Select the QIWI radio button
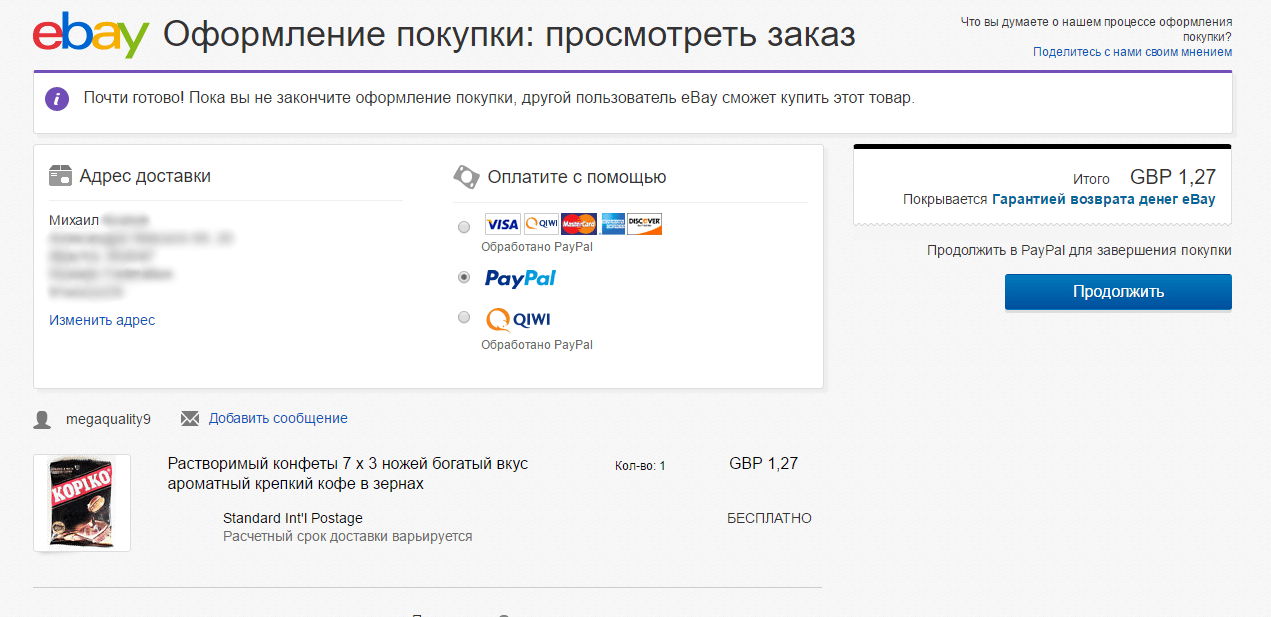 click(463, 317)
